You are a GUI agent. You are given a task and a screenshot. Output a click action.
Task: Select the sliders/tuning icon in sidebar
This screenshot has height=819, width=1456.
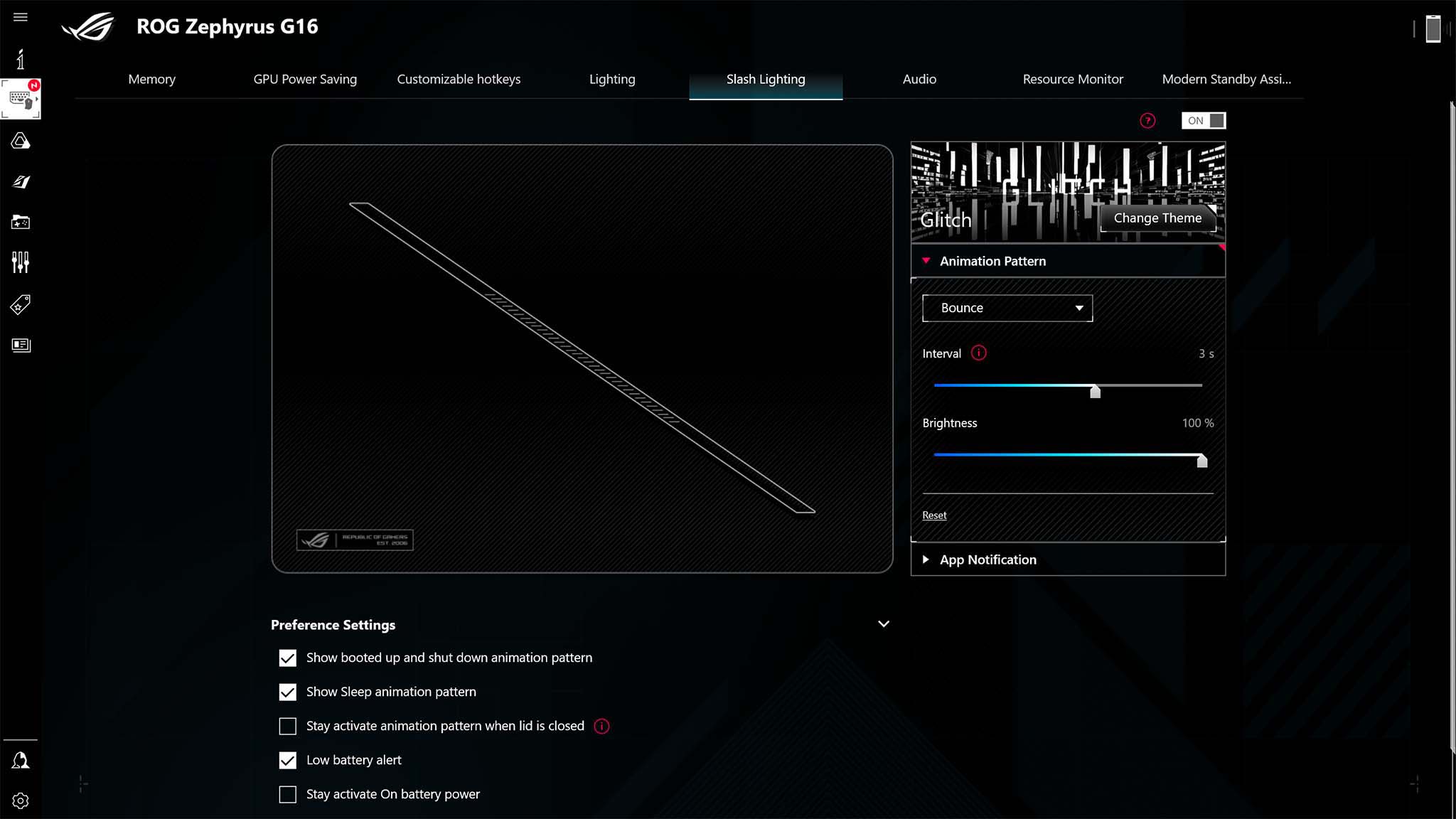[x=20, y=263]
